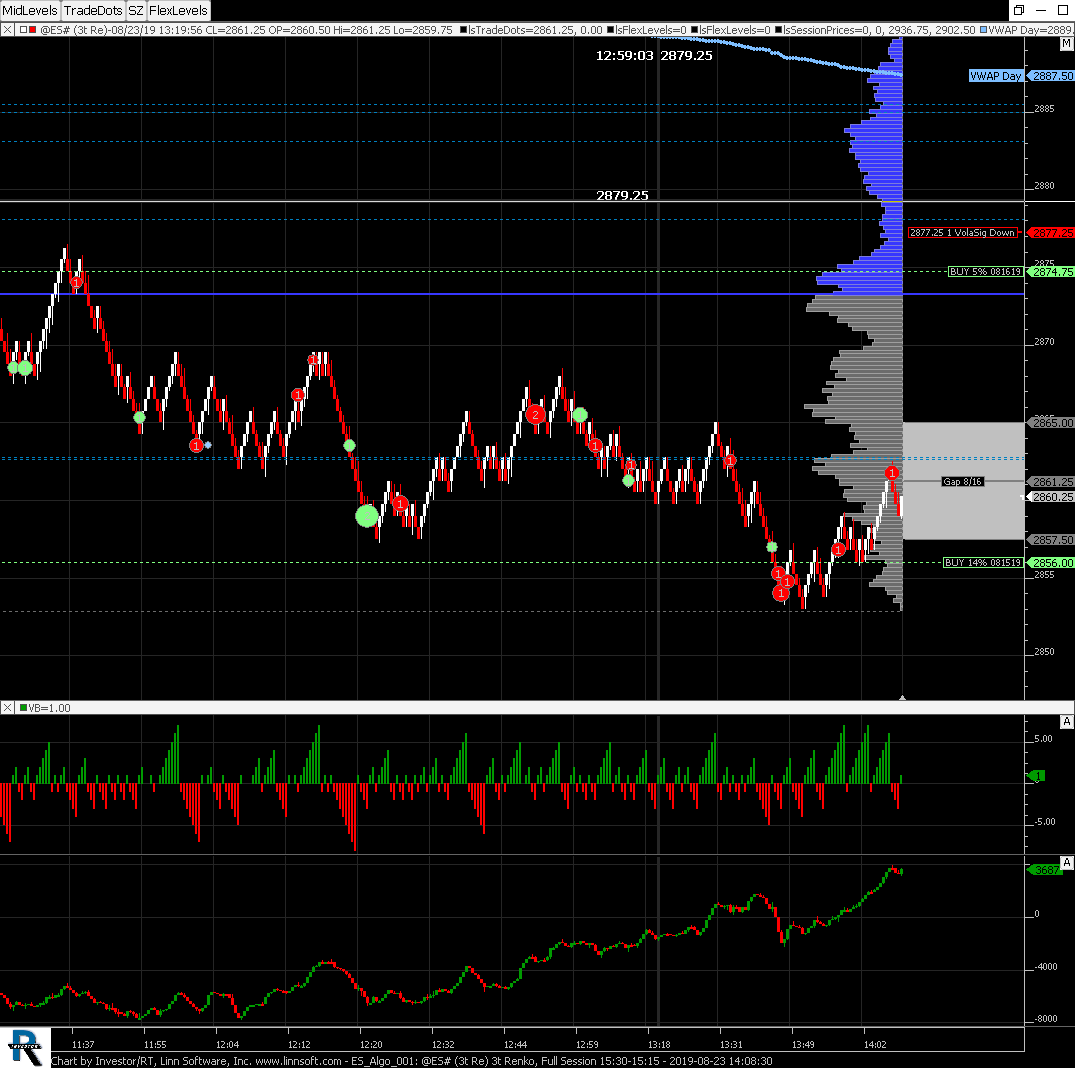Viewport: 1075px width, 1068px height.
Task: Click the 12:20 time axis label
Action: [x=371, y=1044]
